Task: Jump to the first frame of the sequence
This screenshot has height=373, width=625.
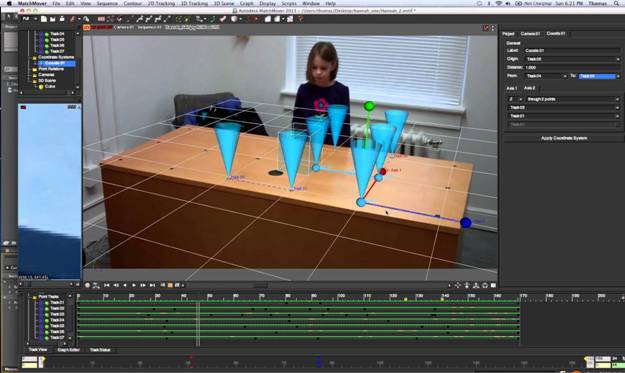Action: [x=106, y=285]
